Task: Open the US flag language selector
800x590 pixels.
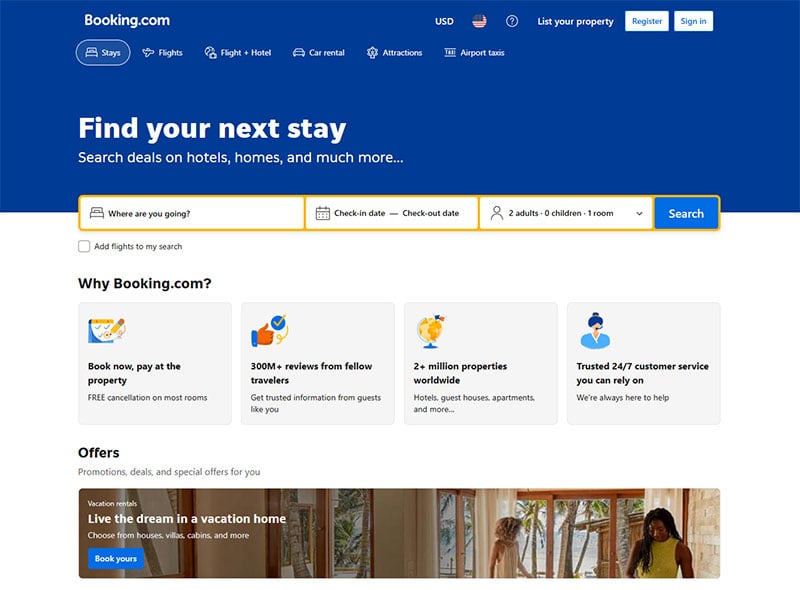Action: [x=480, y=21]
